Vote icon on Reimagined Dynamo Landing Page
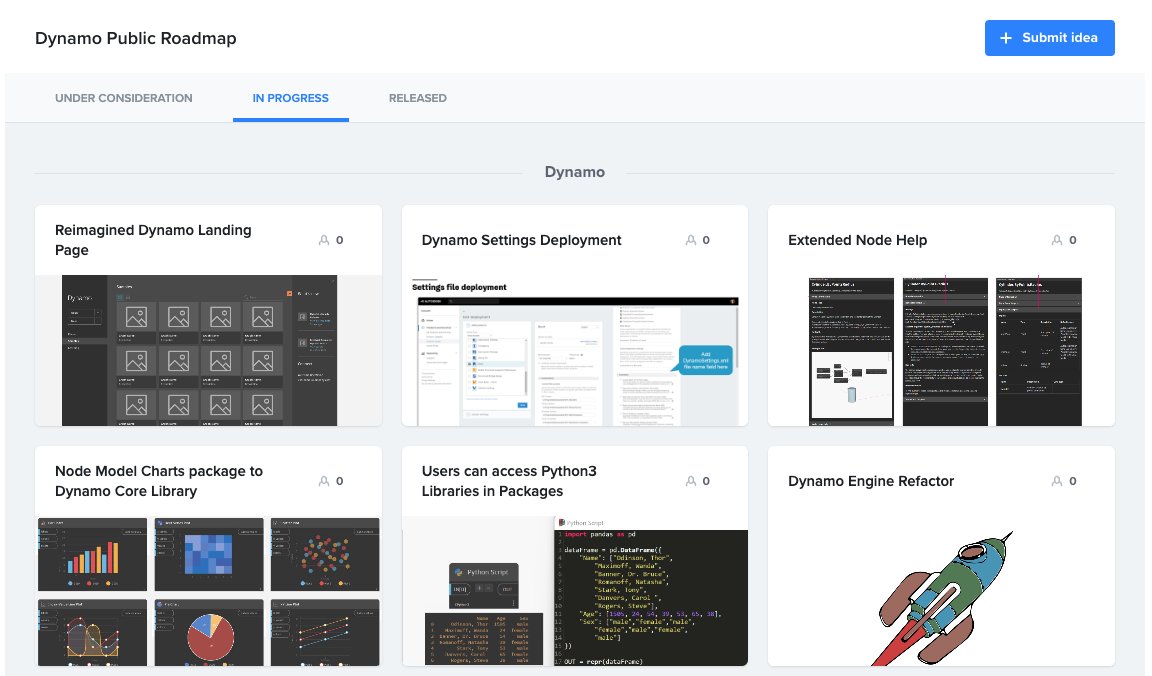This screenshot has height=676, width=1152. pyautogui.click(x=323, y=240)
